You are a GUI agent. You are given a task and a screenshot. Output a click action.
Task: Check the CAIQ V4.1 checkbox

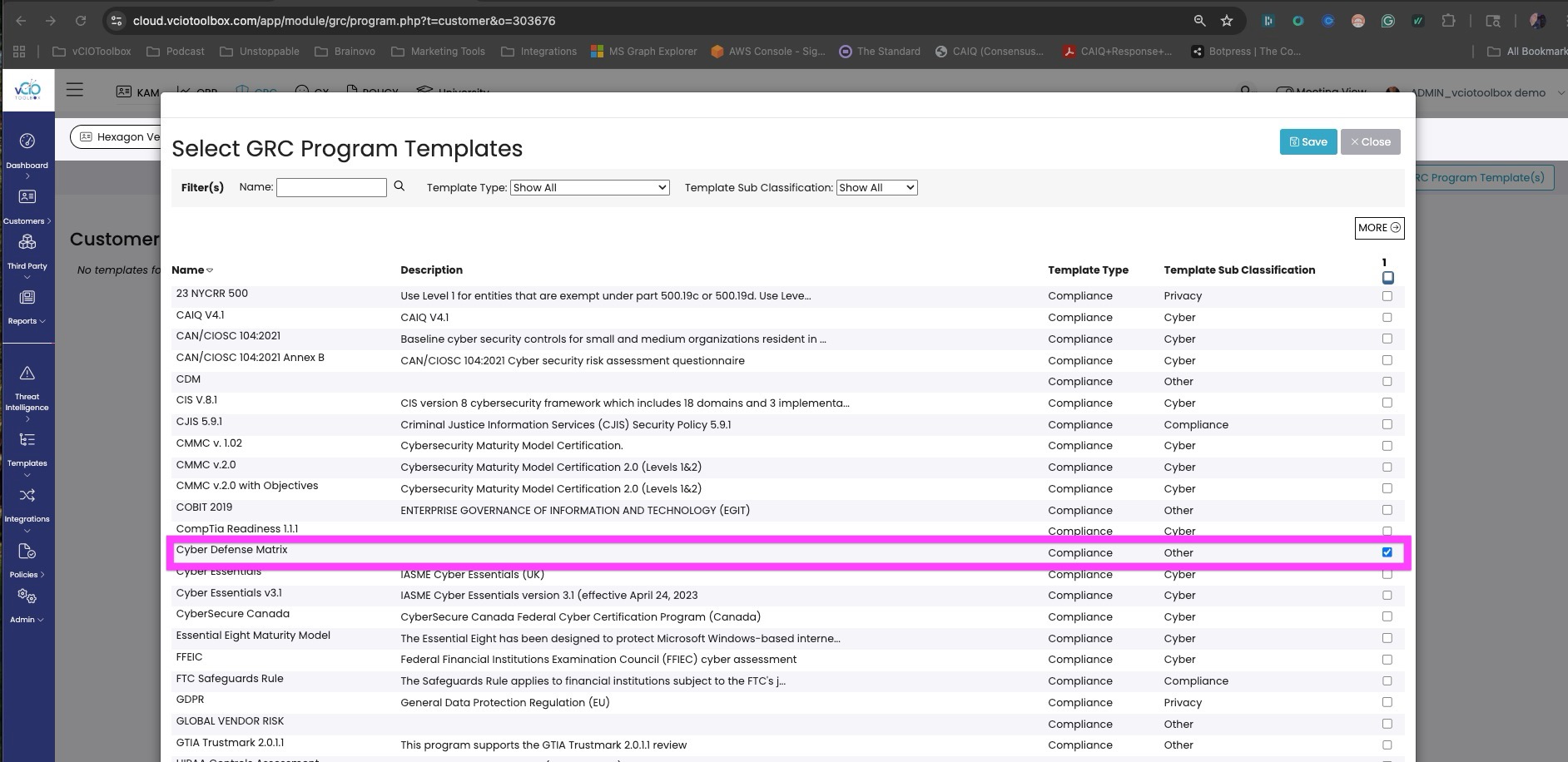pyautogui.click(x=1387, y=317)
